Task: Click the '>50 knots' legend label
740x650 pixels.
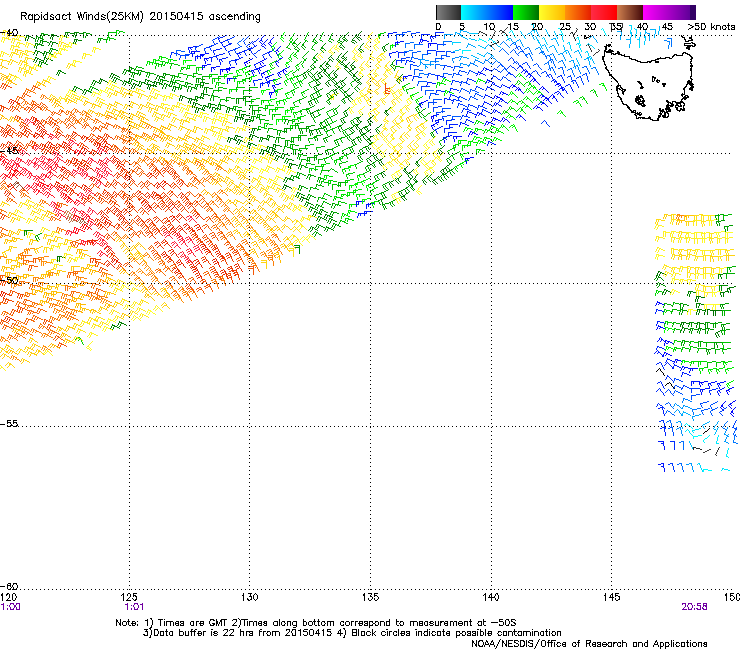Action: (711, 27)
